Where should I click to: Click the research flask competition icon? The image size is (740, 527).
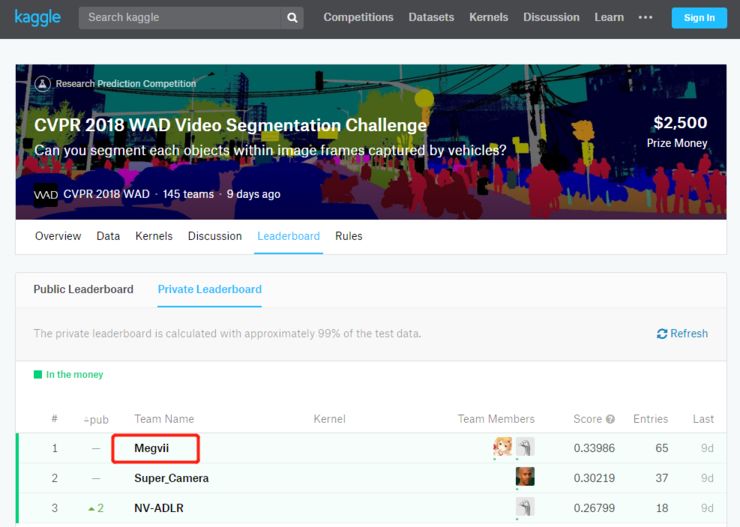42,84
